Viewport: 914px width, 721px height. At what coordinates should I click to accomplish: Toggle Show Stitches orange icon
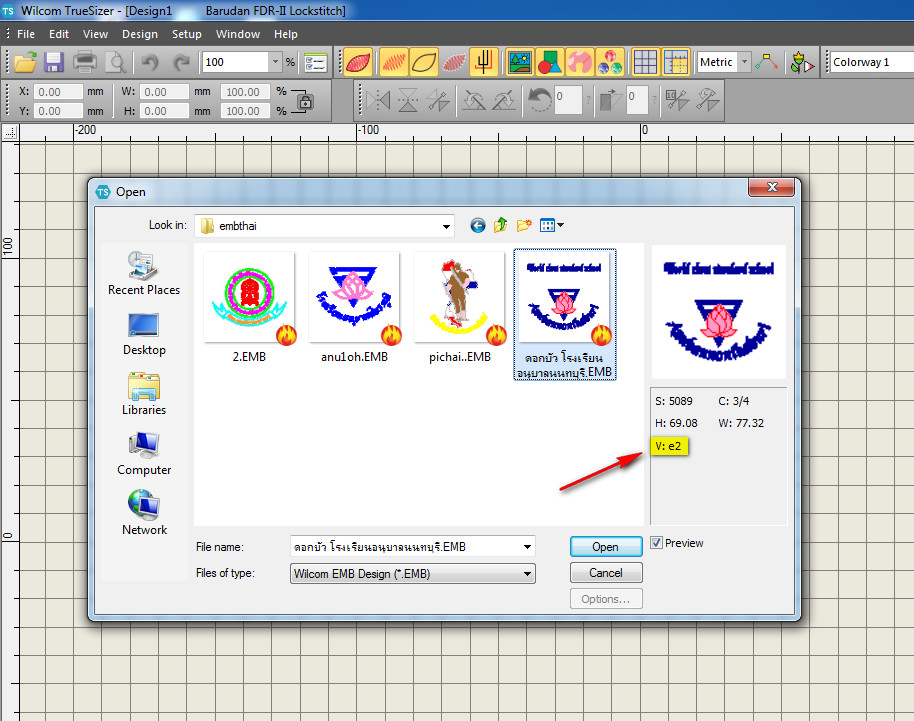click(393, 62)
